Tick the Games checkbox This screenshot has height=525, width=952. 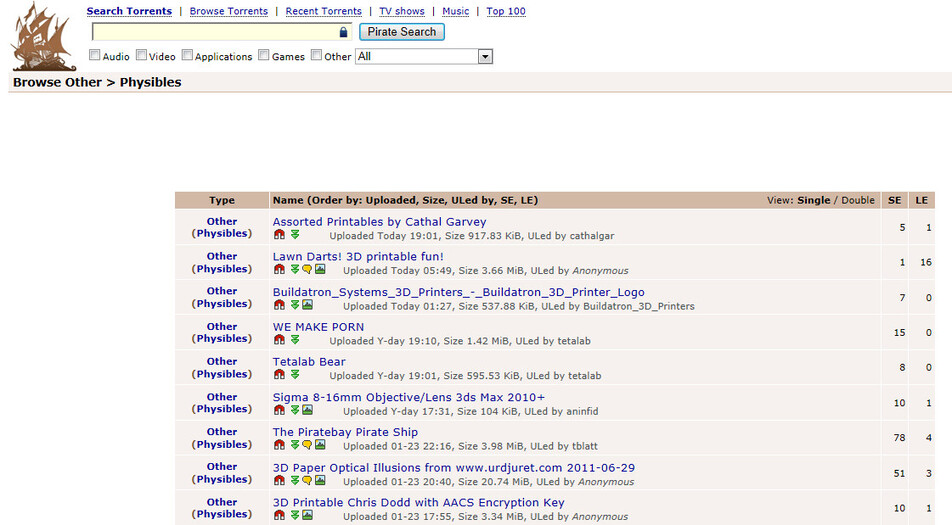pyautogui.click(x=264, y=55)
